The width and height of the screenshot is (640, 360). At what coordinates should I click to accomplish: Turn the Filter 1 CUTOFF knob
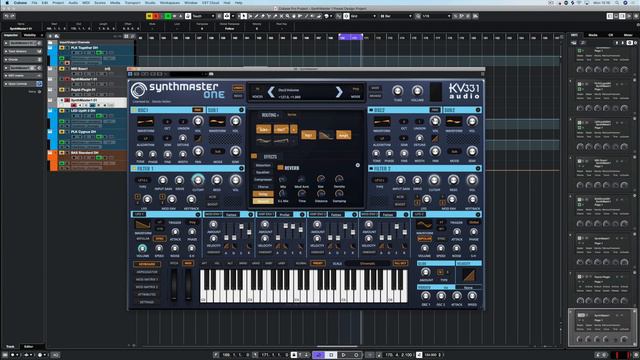click(198, 180)
